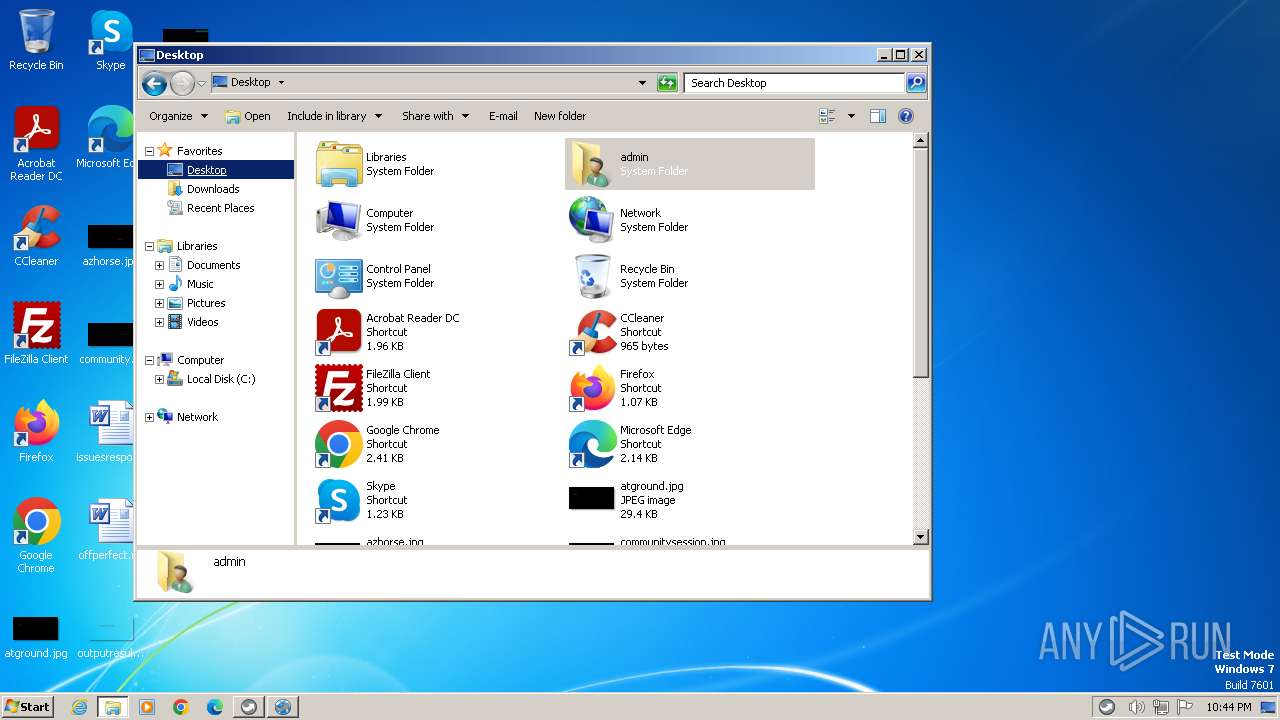
Task: Click the Search Desktop input field
Action: coord(795,83)
